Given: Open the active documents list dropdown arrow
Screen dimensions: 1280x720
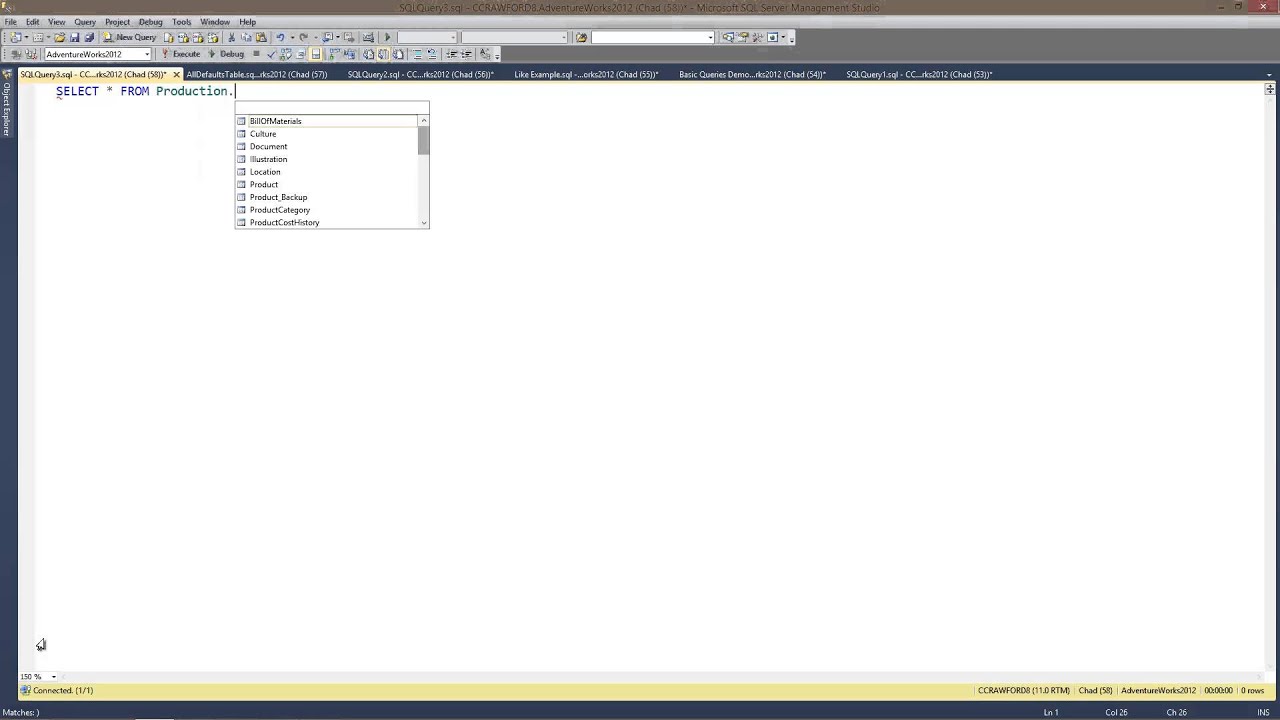Looking at the screenshot, I should (x=1270, y=74).
